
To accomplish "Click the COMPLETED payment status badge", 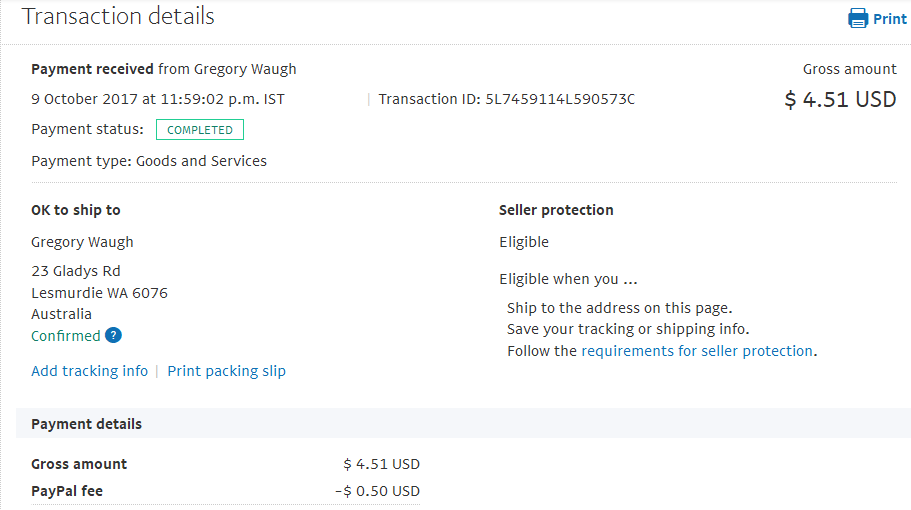I will click(x=200, y=130).
